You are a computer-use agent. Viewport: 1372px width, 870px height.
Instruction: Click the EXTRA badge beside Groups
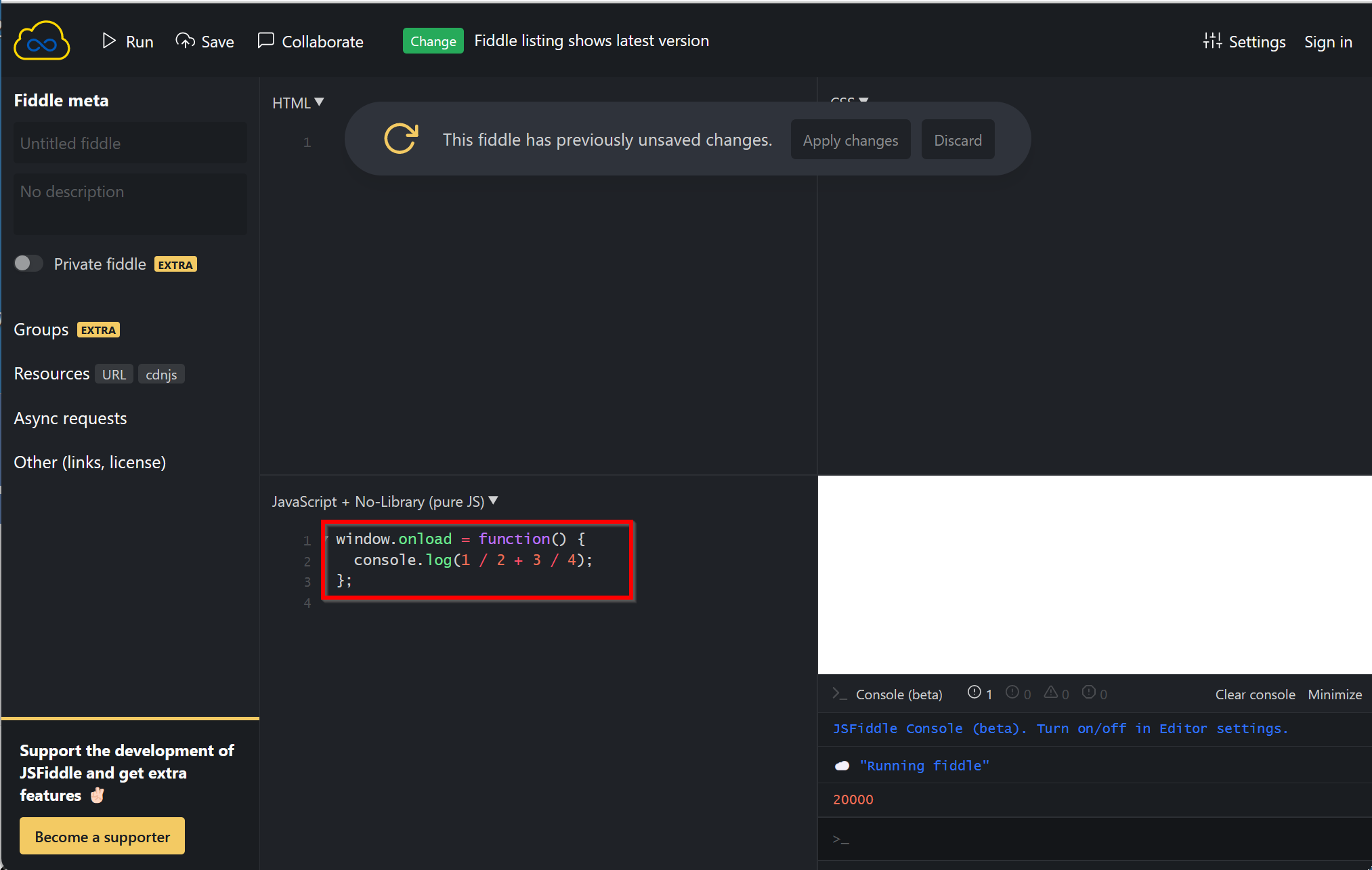pyautogui.click(x=98, y=330)
